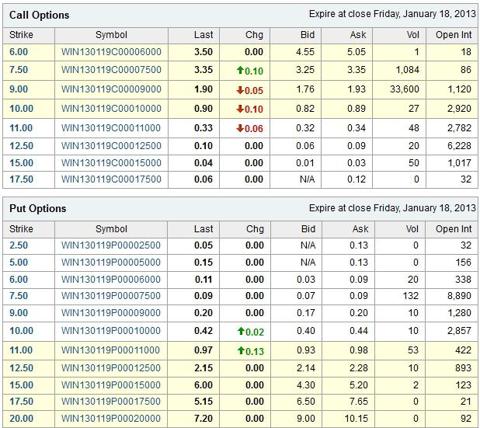This screenshot has width=480, height=428.
Task: Open put symbol WIN130119P00002500
Action: pyautogui.click(x=111, y=245)
